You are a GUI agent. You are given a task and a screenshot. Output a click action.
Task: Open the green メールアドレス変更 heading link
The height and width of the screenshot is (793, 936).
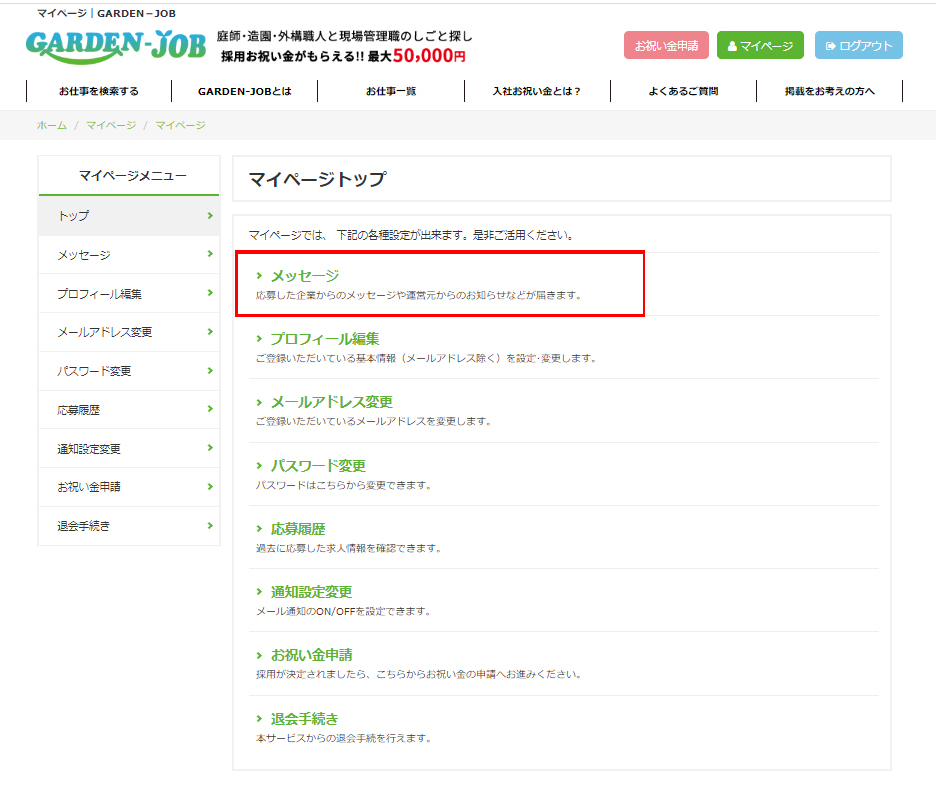click(x=332, y=402)
